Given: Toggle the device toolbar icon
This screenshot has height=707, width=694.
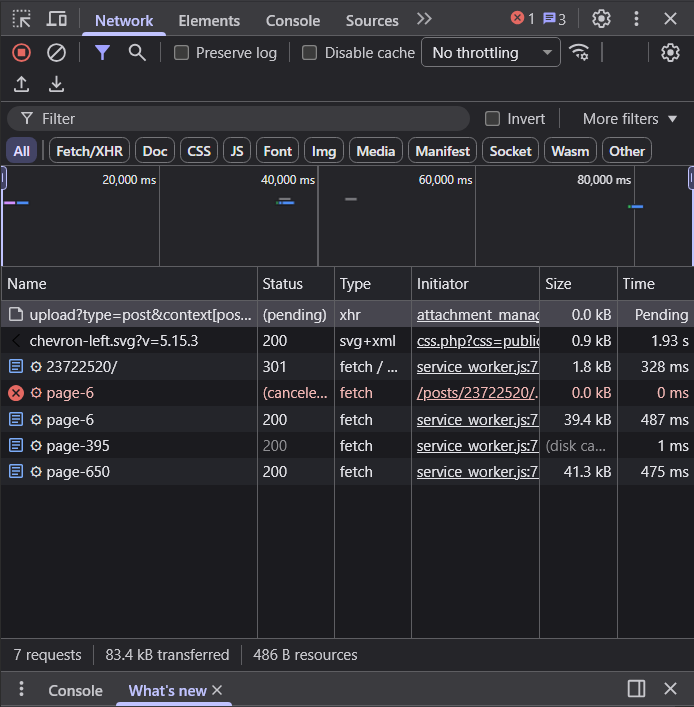Looking at the screenshot, I should click(x=57, y=19).
